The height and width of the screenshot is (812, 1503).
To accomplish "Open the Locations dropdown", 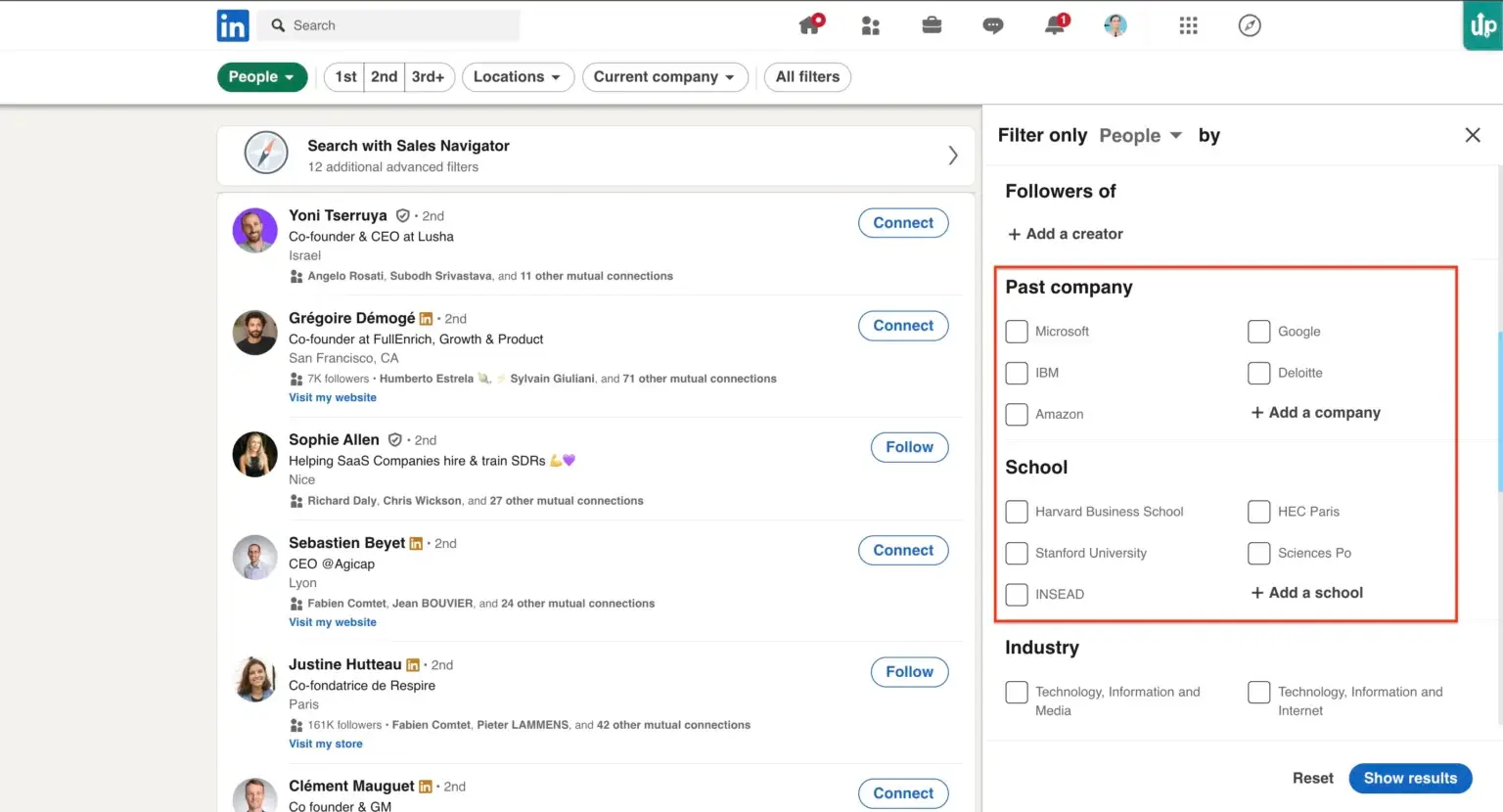I will tap(518, 76).
